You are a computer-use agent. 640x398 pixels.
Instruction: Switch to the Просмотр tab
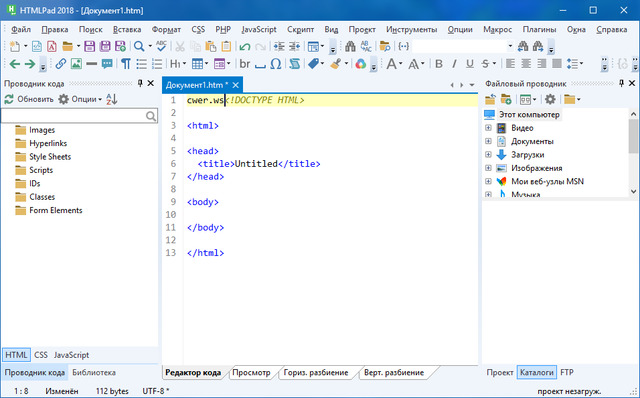coord(251,372)
